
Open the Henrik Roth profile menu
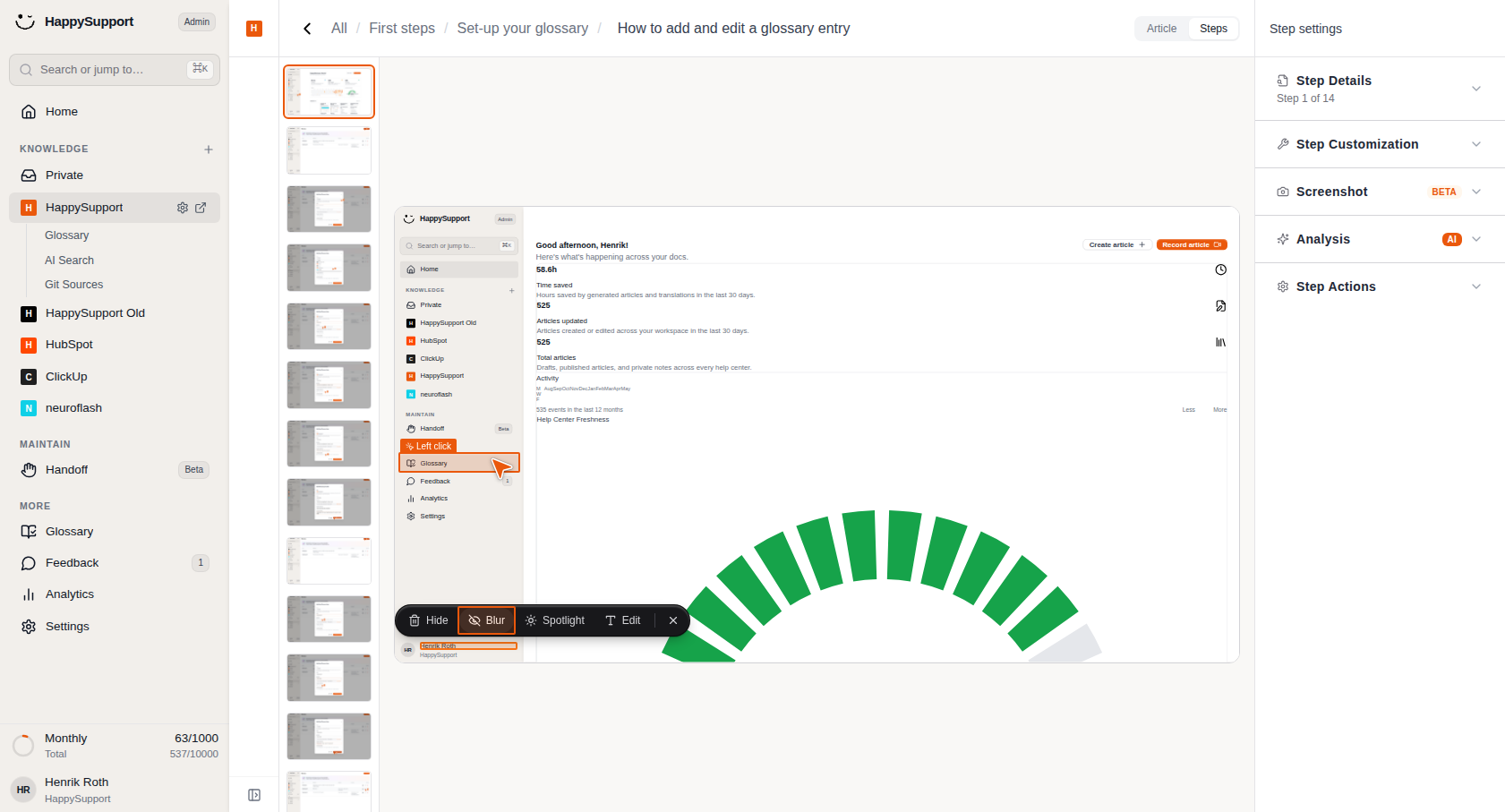(x=115, y=790)
